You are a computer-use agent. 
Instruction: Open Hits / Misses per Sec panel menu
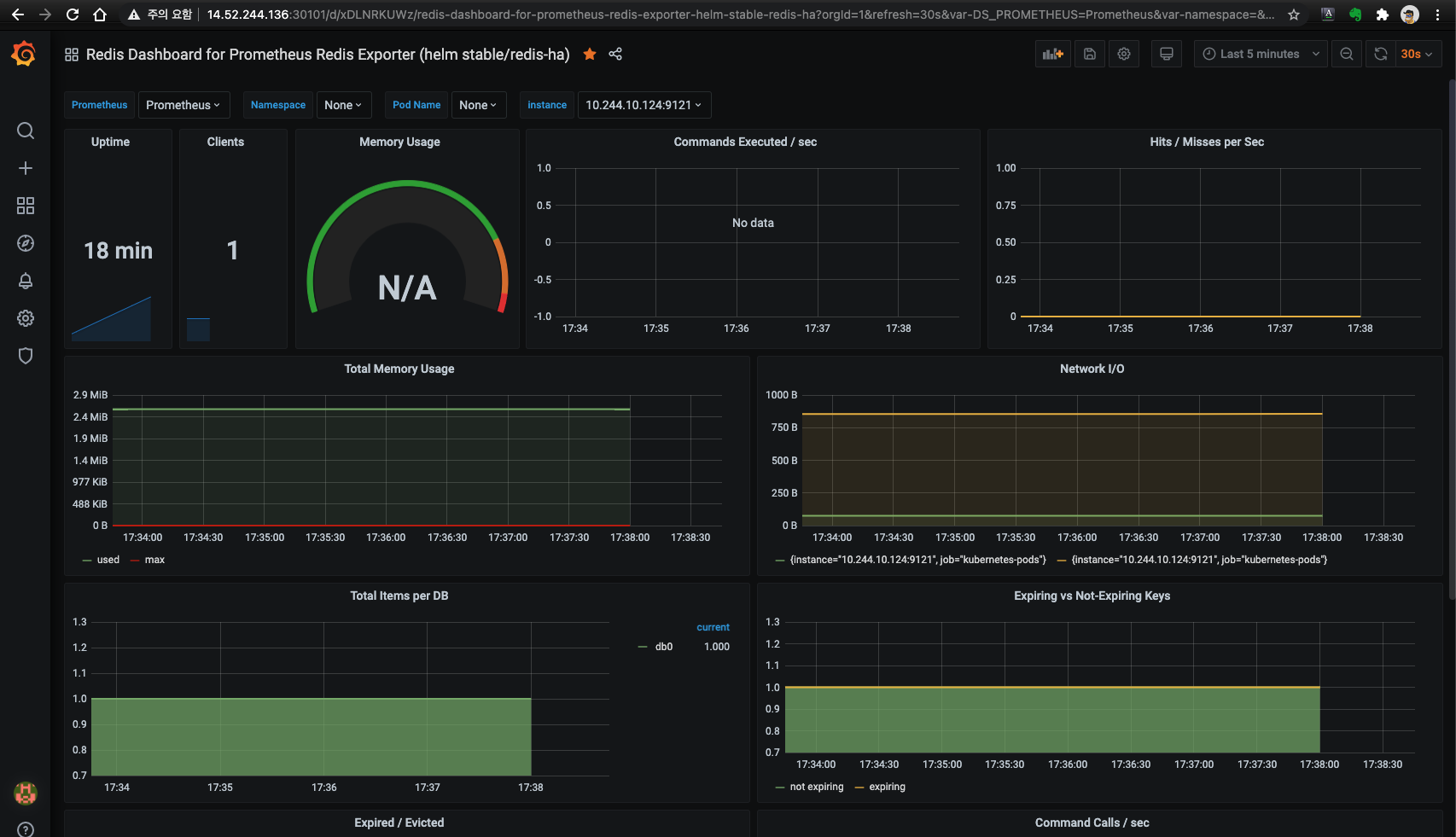coord(1207,142)
